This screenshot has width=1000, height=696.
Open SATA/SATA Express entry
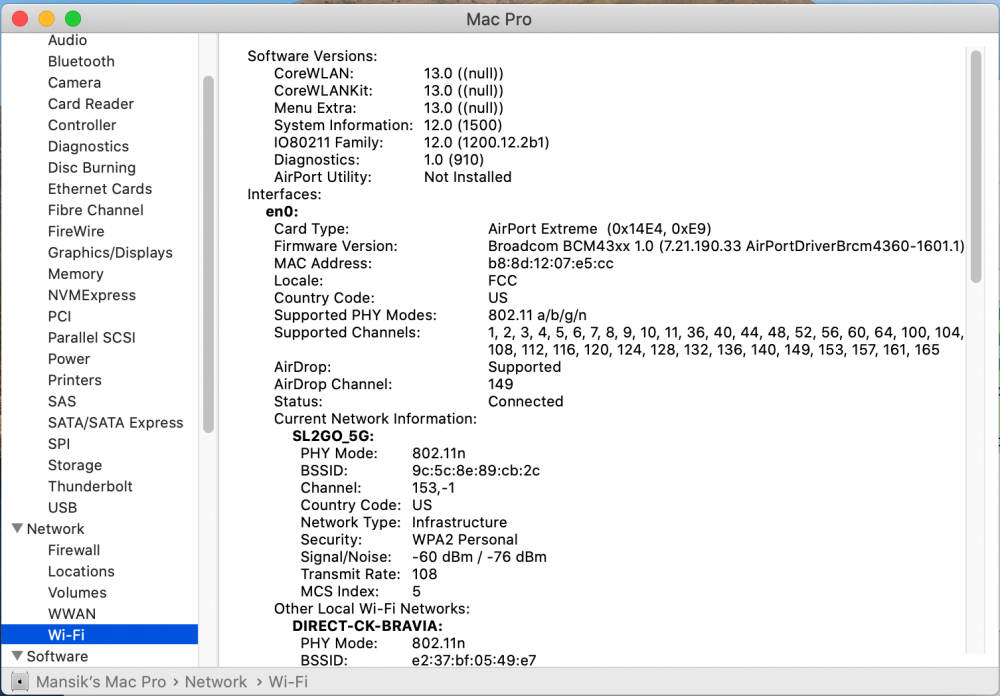point(115,423)
